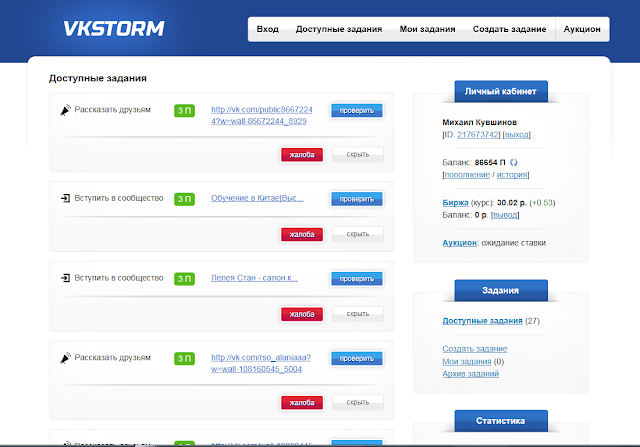Image resolution: width=640 pixels, height=447 pixels.
Task: Click проверить for the rso_alaniaaa task
Action: (357, 358)
